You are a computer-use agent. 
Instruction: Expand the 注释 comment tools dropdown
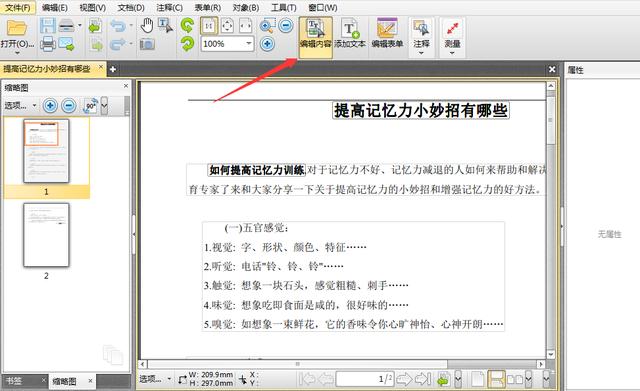421,53
